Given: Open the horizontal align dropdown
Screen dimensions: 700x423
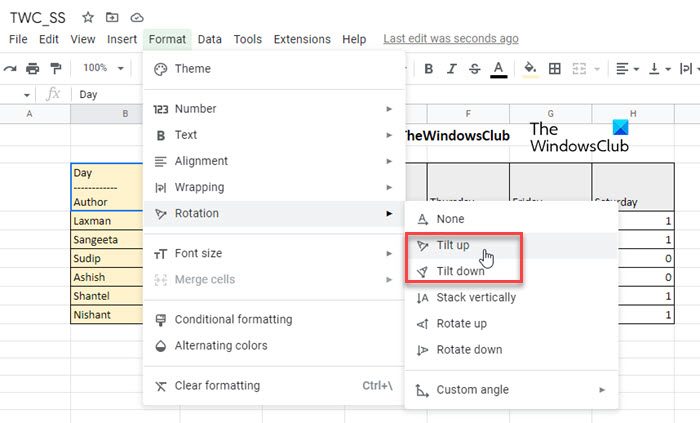Looking at the screenshot, I should (x=626, y=68).
